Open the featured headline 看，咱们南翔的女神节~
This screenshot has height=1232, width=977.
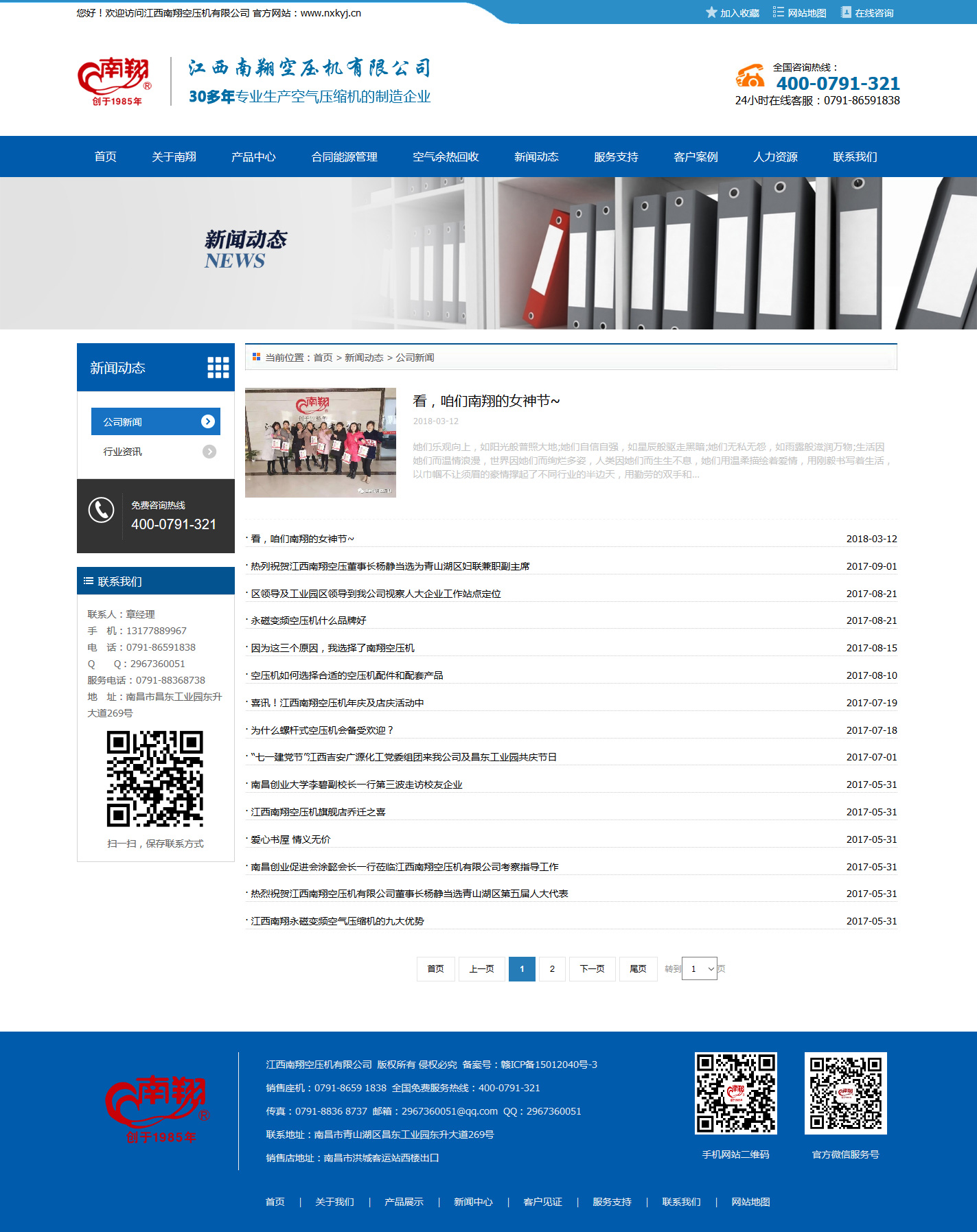pyautogui.click(x=486, y=401)
